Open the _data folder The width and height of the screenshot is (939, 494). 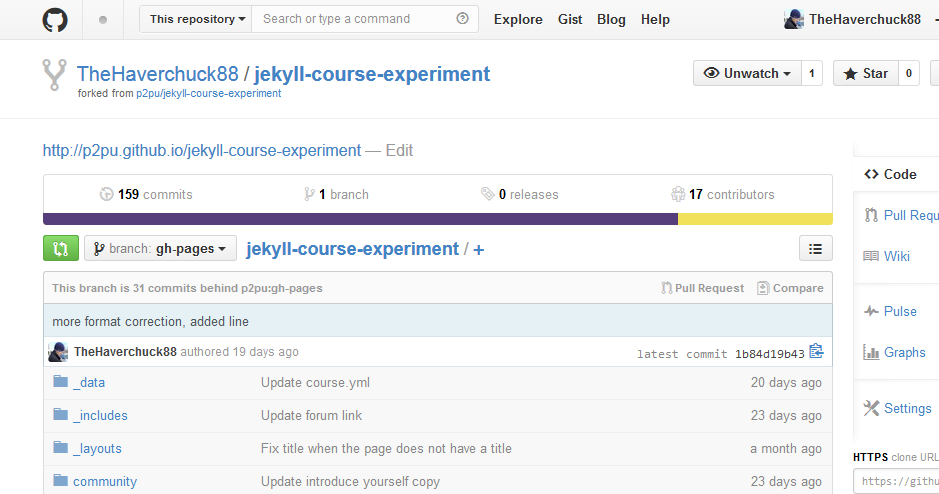(89, 382)
